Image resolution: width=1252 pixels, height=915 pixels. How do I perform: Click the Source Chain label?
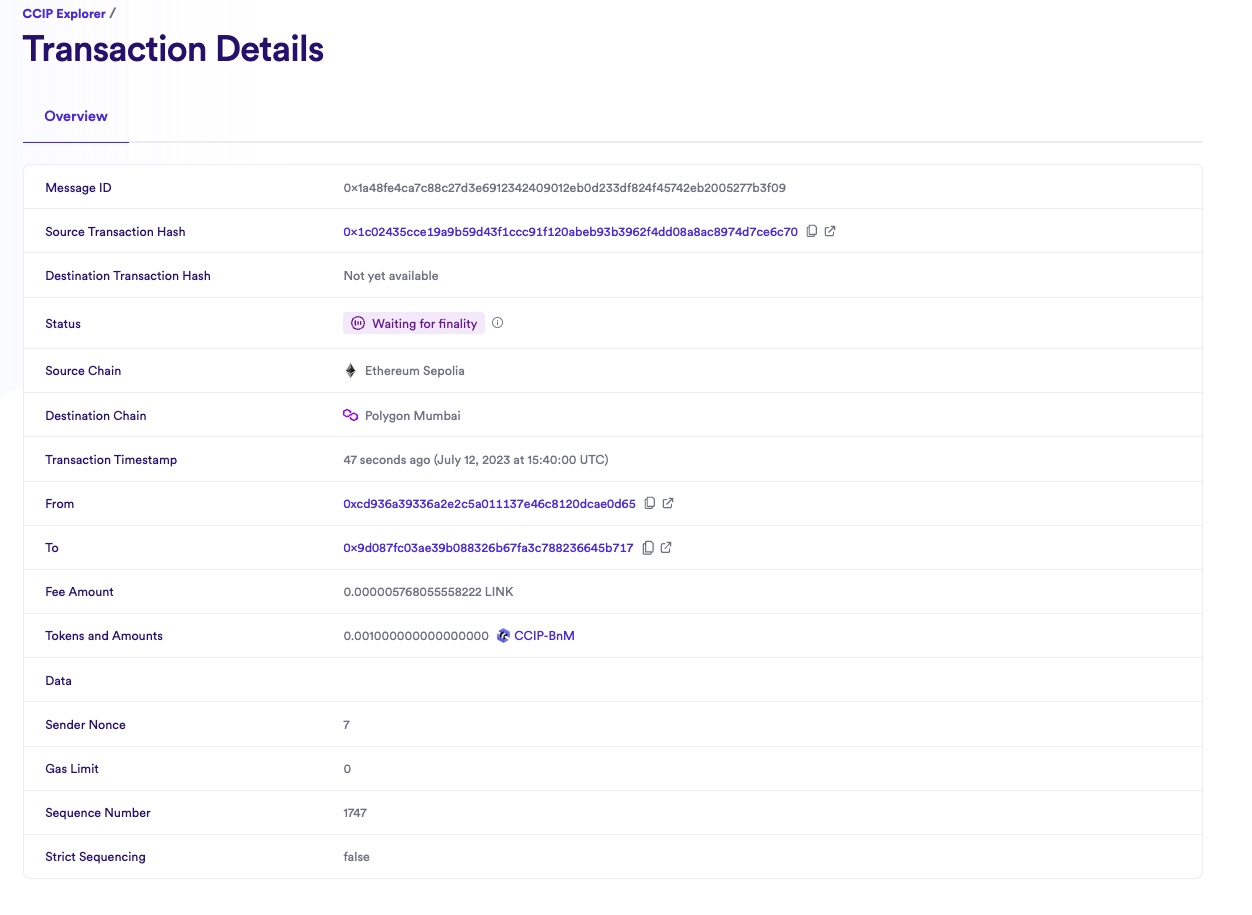point(83,371)
